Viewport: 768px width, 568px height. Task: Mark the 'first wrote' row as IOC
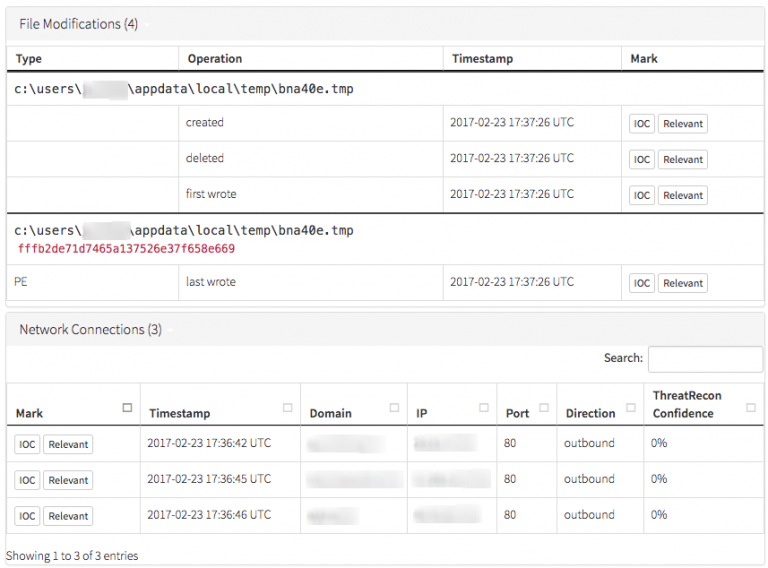click(642, 196)
